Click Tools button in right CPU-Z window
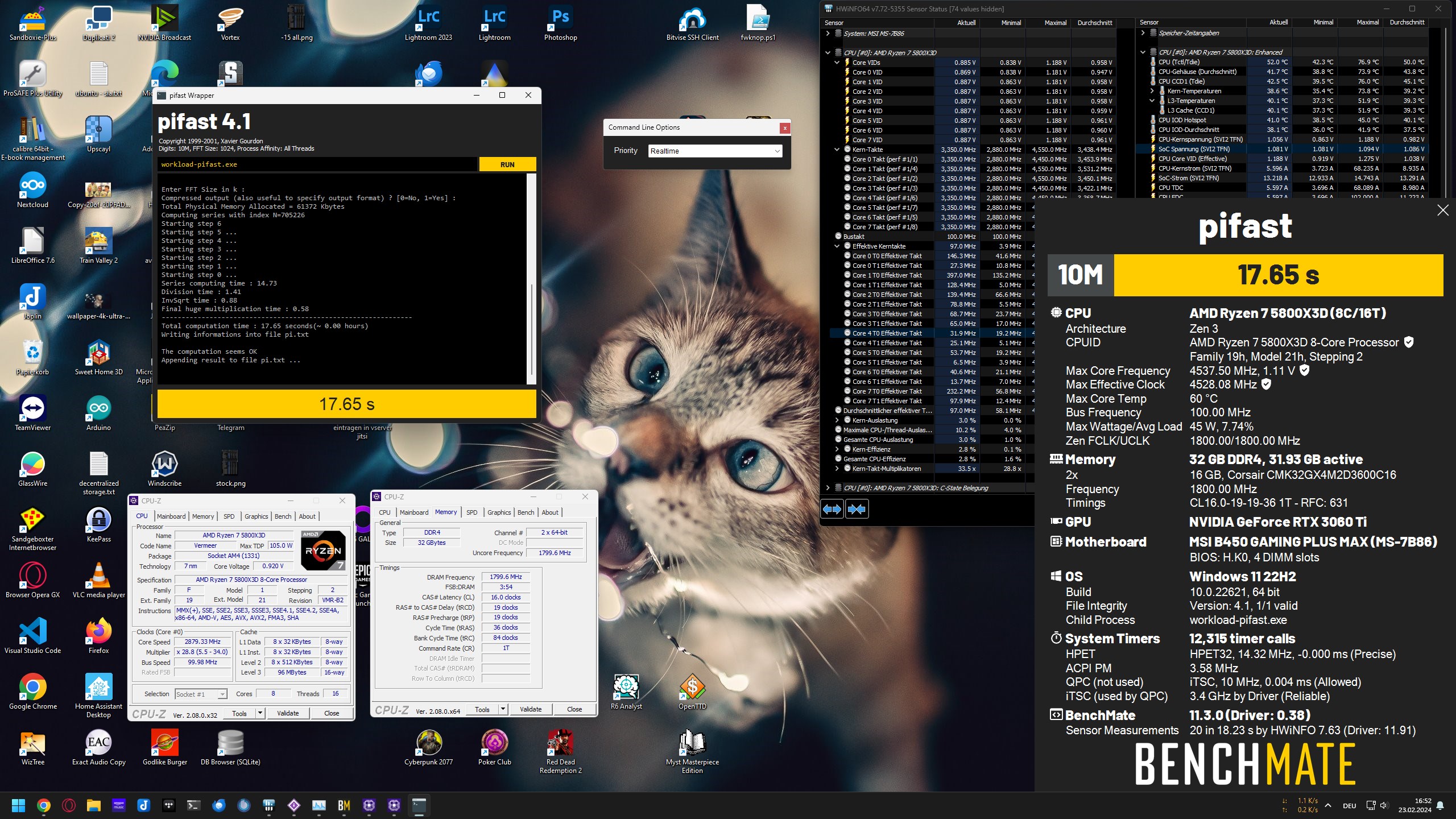 (482, 709)
